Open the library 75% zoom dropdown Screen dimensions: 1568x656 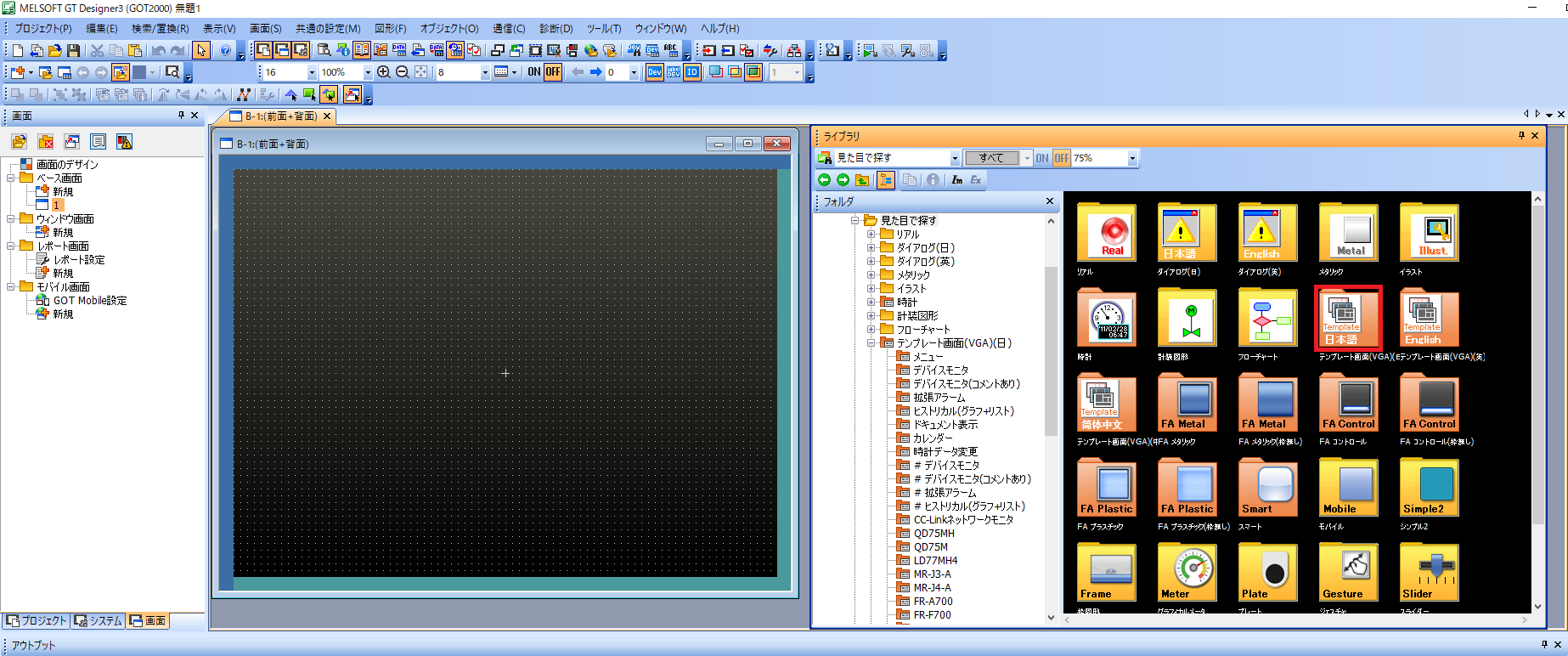(x=1132, y=158)
